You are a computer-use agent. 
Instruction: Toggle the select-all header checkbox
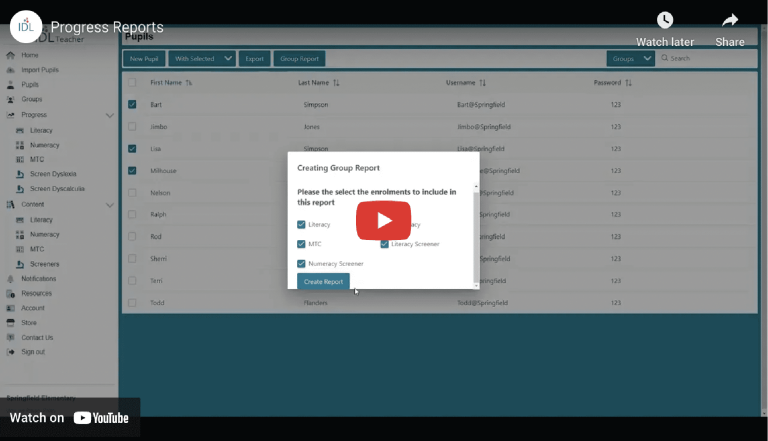132,82
